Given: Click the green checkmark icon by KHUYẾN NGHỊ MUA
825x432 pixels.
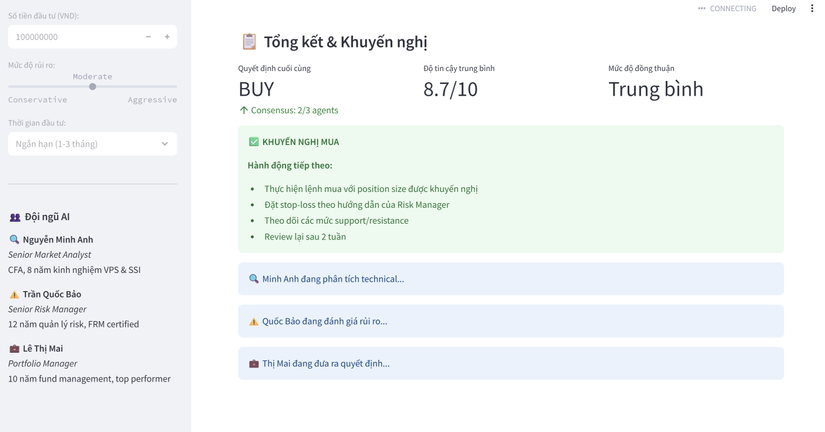Looking at the screenshot, I should point(254,142).
